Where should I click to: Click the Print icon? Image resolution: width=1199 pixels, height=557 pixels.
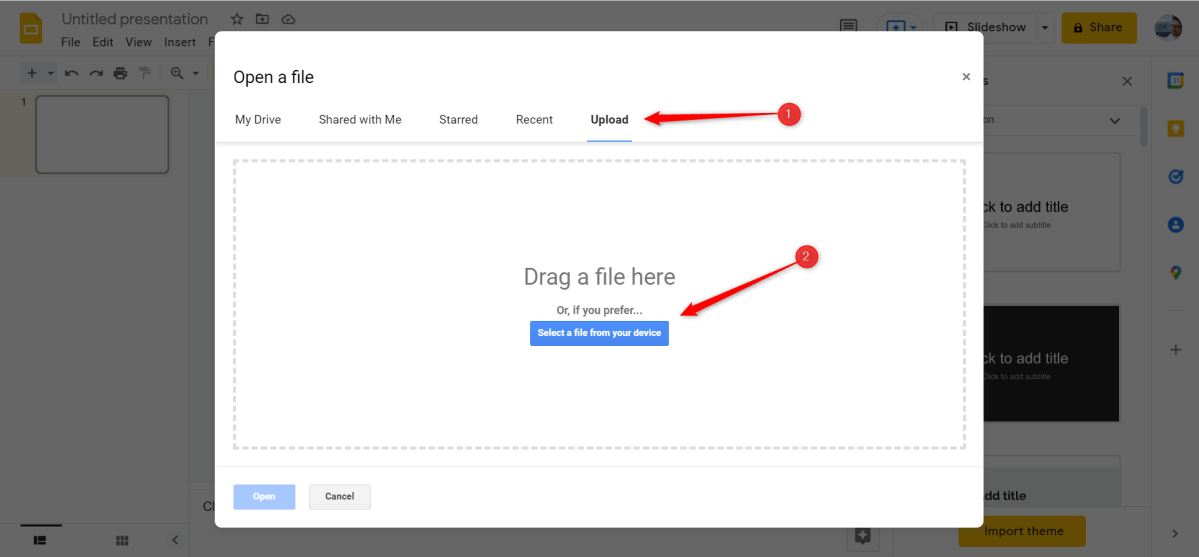pos(120,73)
